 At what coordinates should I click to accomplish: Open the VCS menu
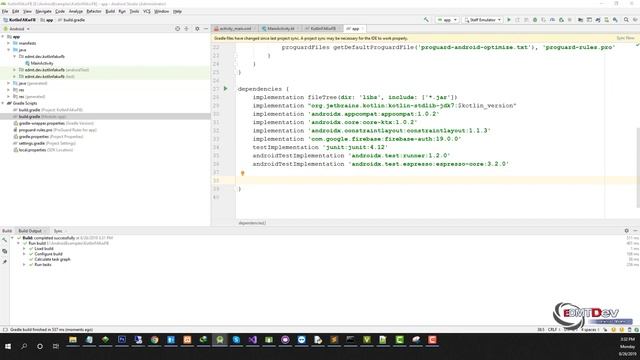147,11
